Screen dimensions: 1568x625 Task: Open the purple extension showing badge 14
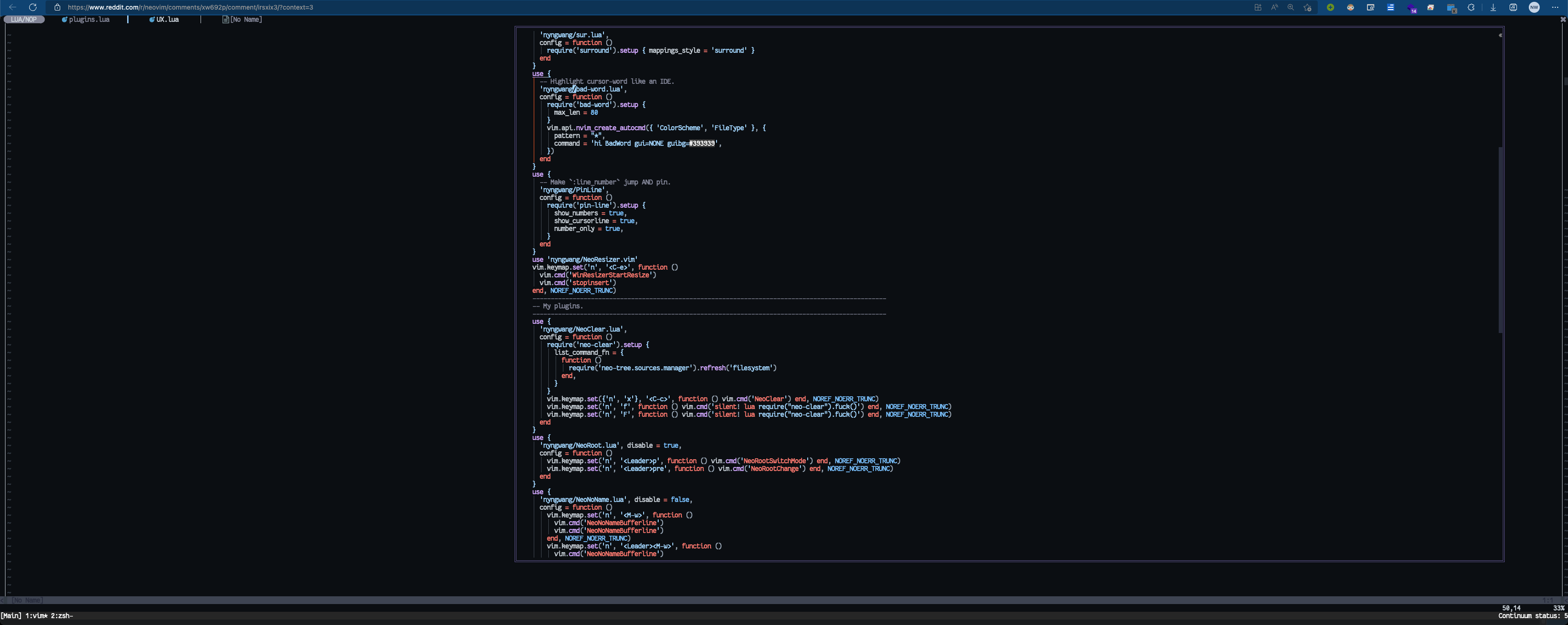[x=1413, y=7]
